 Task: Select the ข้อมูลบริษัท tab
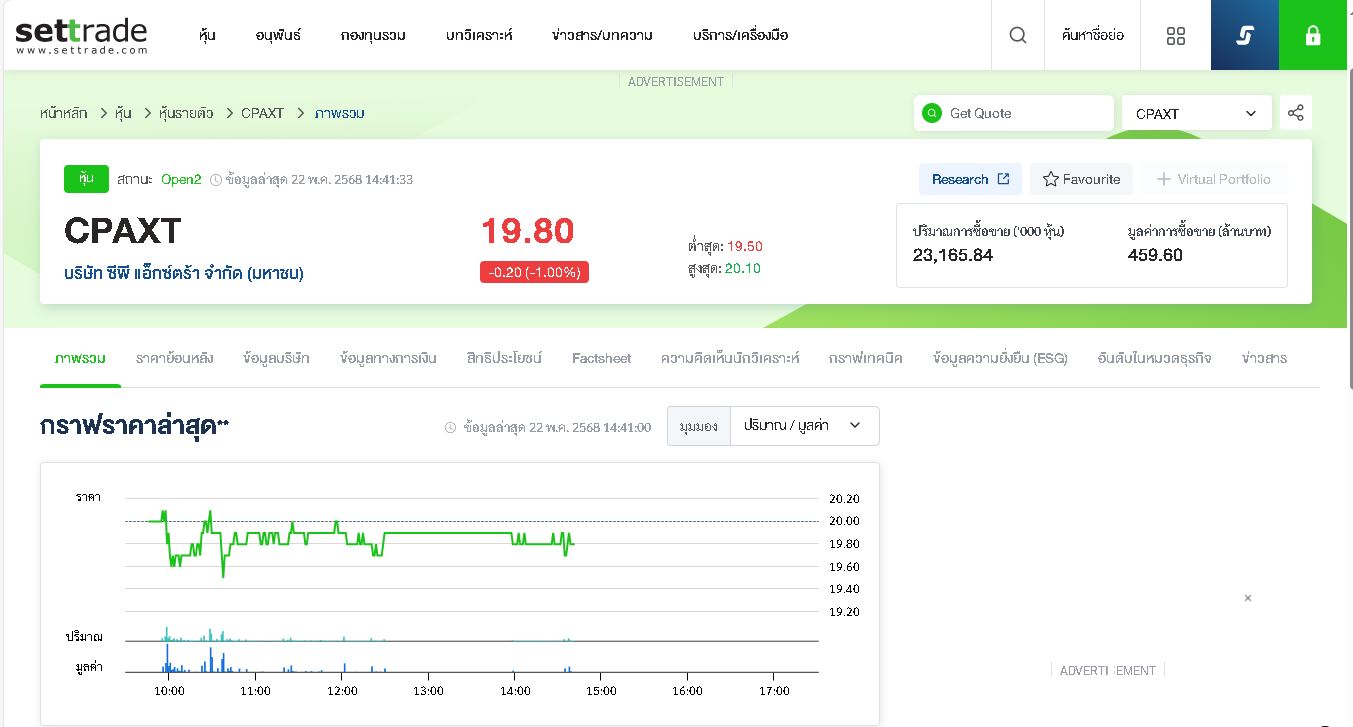(276, 358)
